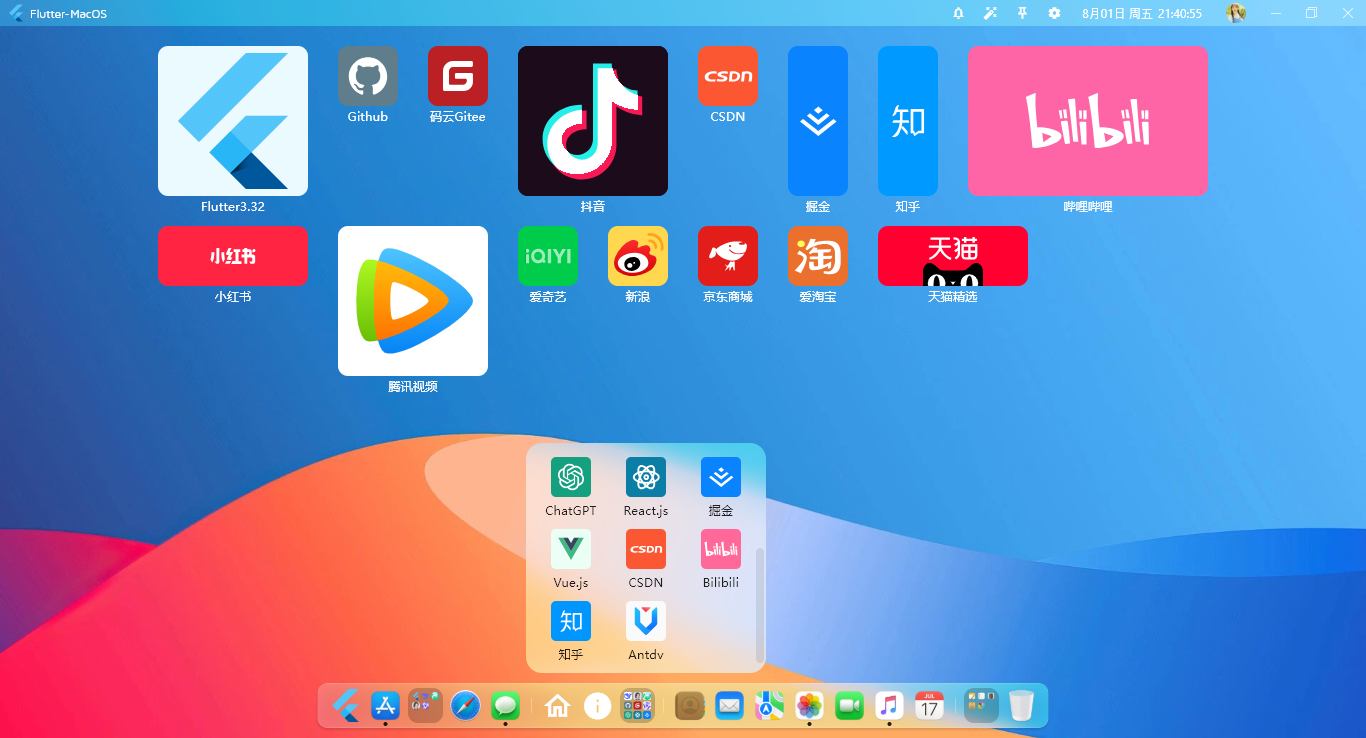Launch 天猫精选 from the desktop
The image size is (1366, 738).
(x=952, y=256)
